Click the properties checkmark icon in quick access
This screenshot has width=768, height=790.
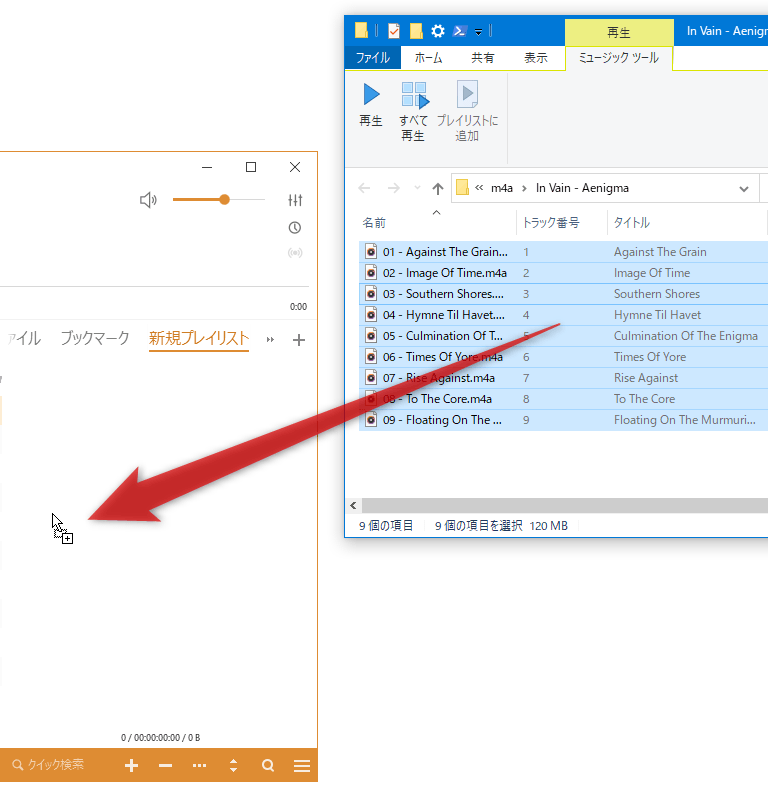tap(394, 31)
